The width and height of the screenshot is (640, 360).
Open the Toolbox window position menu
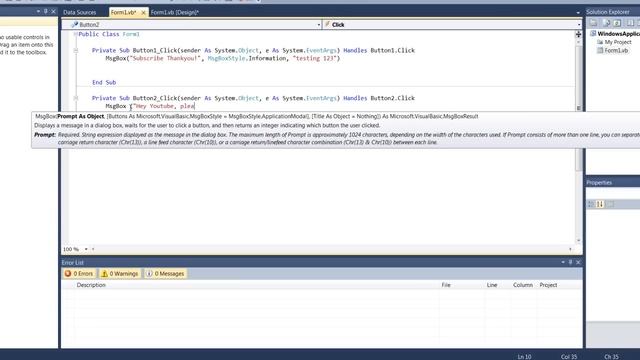(x=38, y=11)
